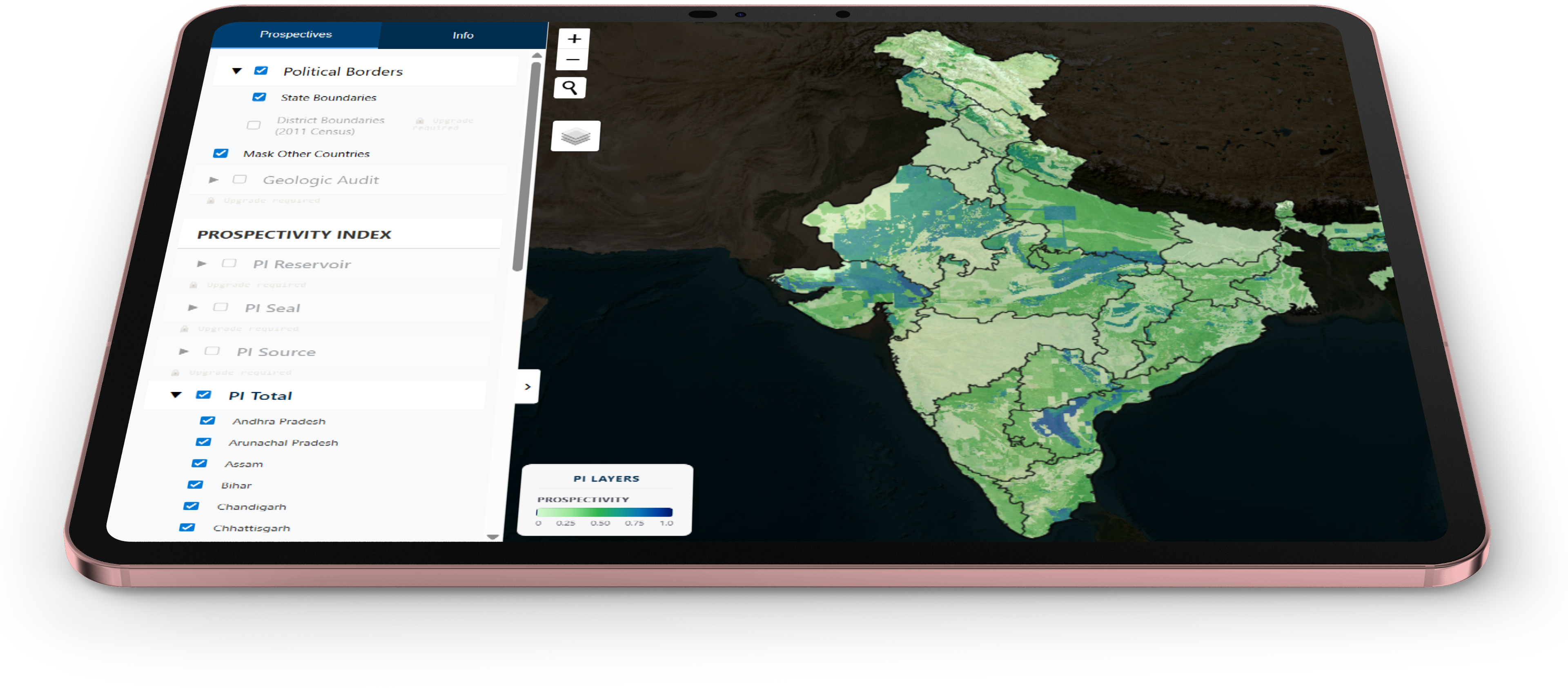Collapse the Political Borders group triangle
The width and height of the screenshot is (1568, 688).
(x=237, y=71)
